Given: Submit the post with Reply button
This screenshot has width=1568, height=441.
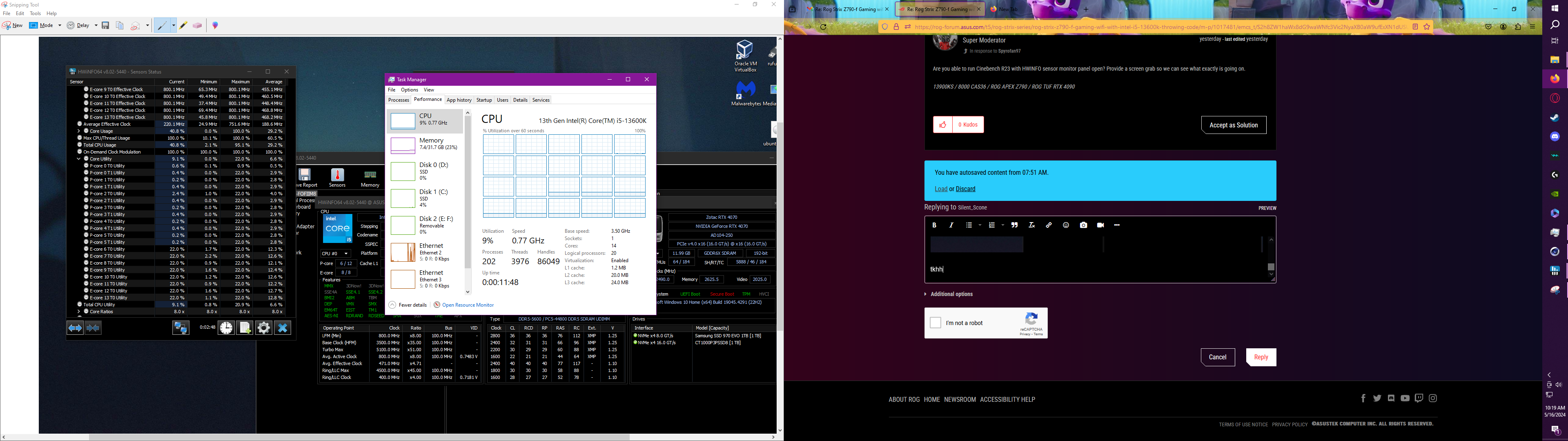Looking at the screenshot, I should click(1261, 357).
